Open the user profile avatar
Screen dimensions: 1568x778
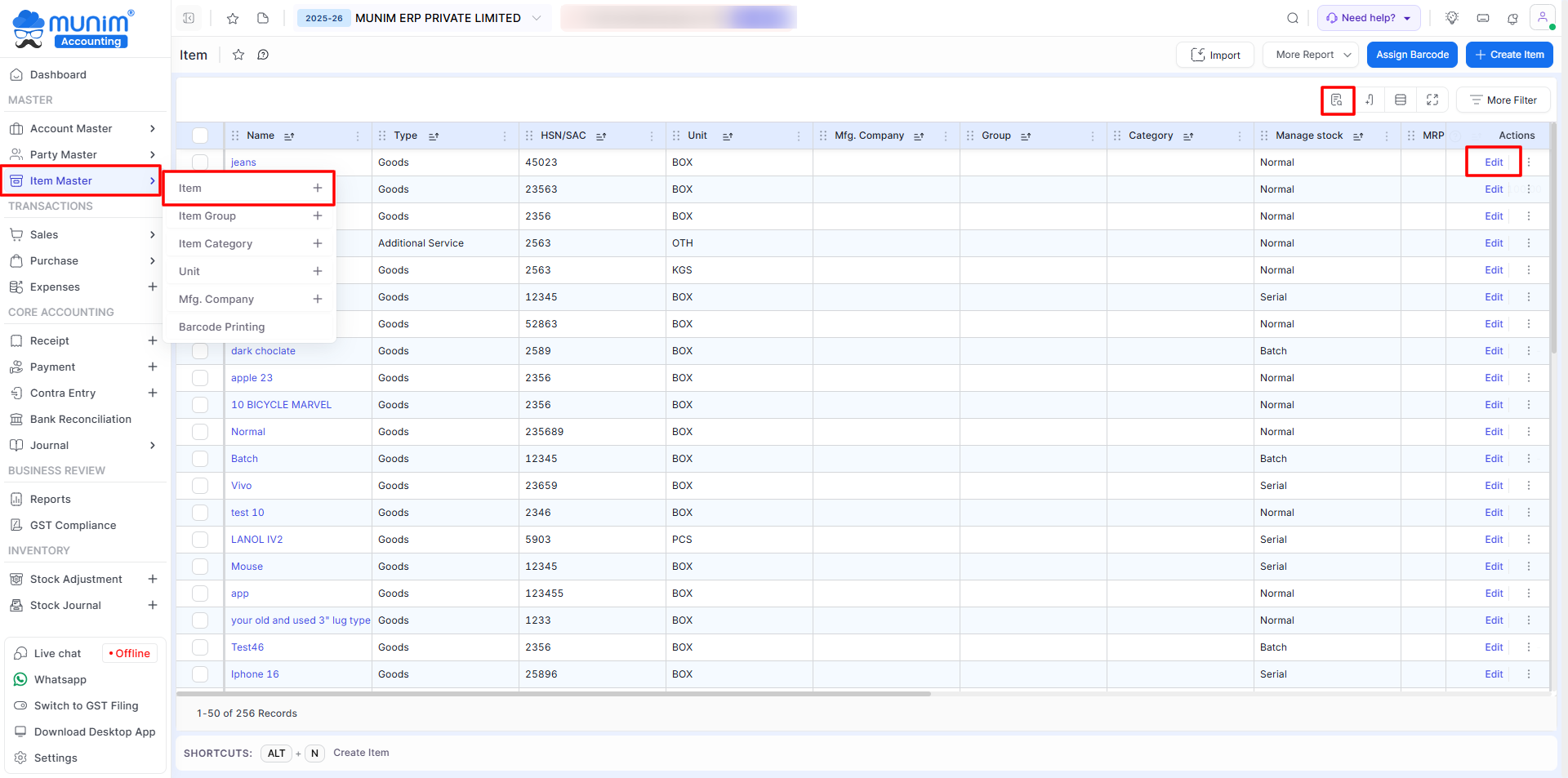(1542, 18)
